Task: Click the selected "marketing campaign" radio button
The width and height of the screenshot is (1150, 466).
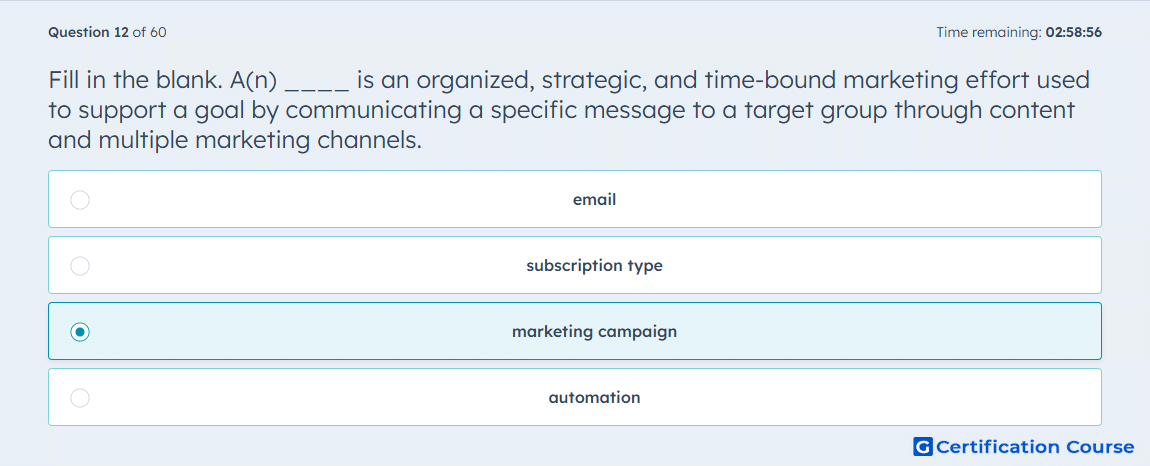Action: click(80, 332)
